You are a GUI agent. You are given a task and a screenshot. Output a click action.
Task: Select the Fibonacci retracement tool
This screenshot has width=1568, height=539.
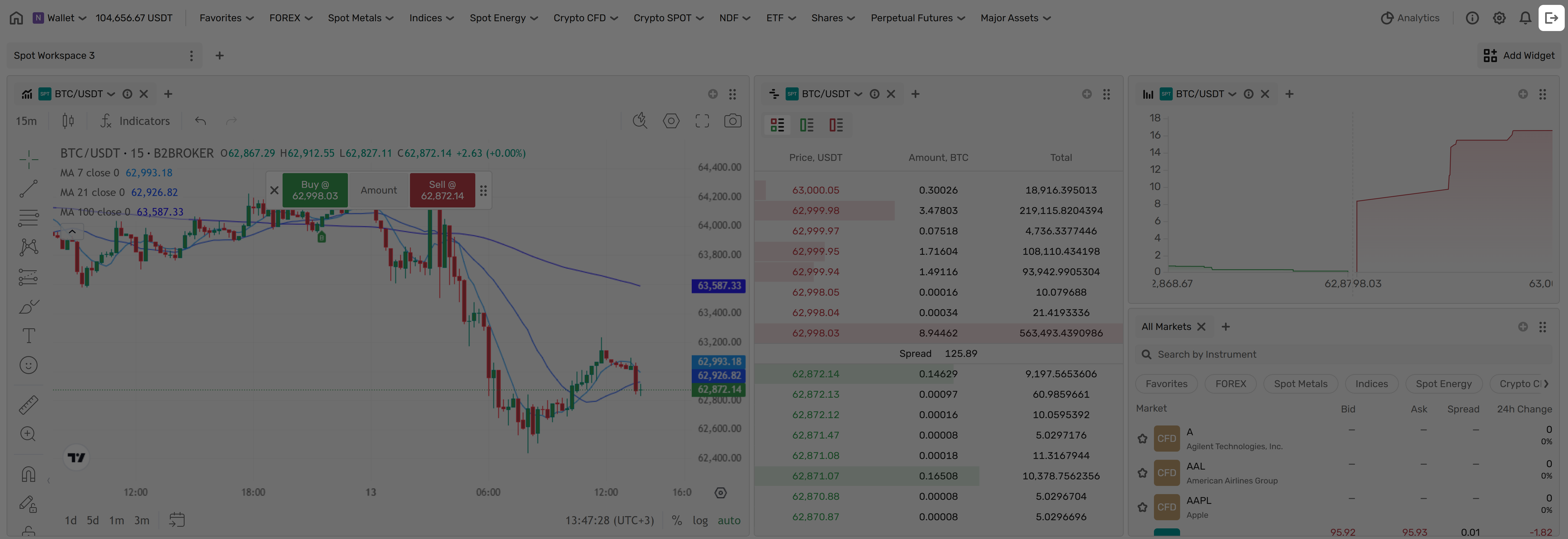(29, 218)
